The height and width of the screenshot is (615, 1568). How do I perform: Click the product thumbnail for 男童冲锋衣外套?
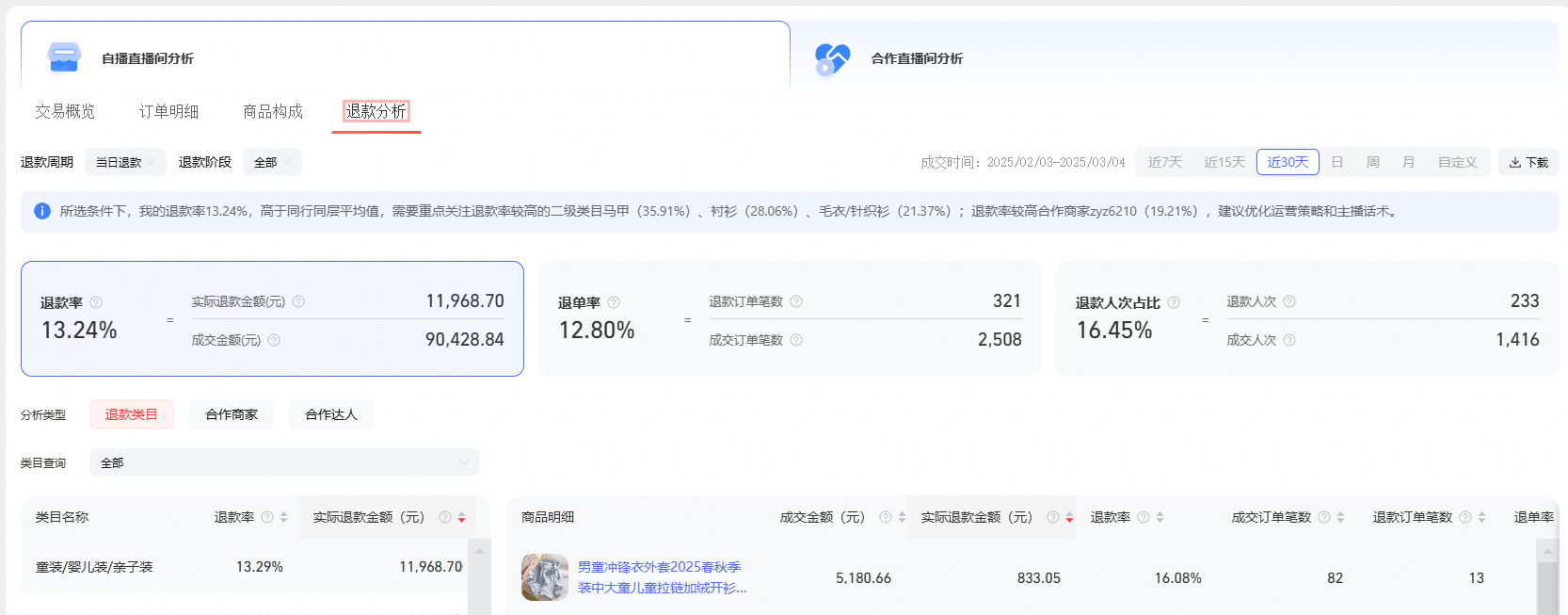545,577
